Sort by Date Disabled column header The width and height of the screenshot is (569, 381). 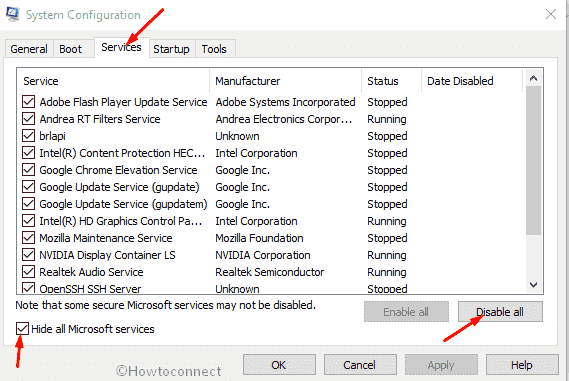(472, 81)
